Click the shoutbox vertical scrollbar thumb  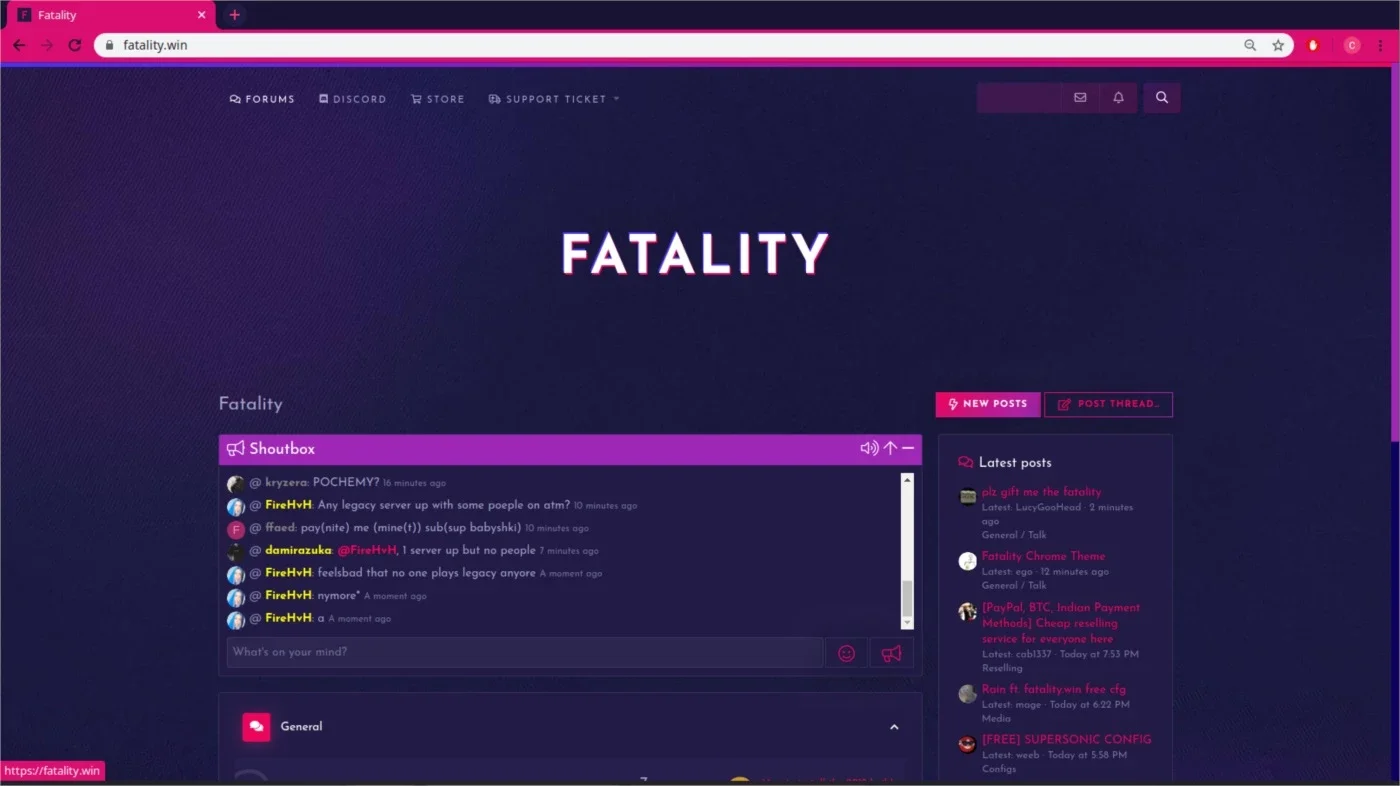(907, 598)
